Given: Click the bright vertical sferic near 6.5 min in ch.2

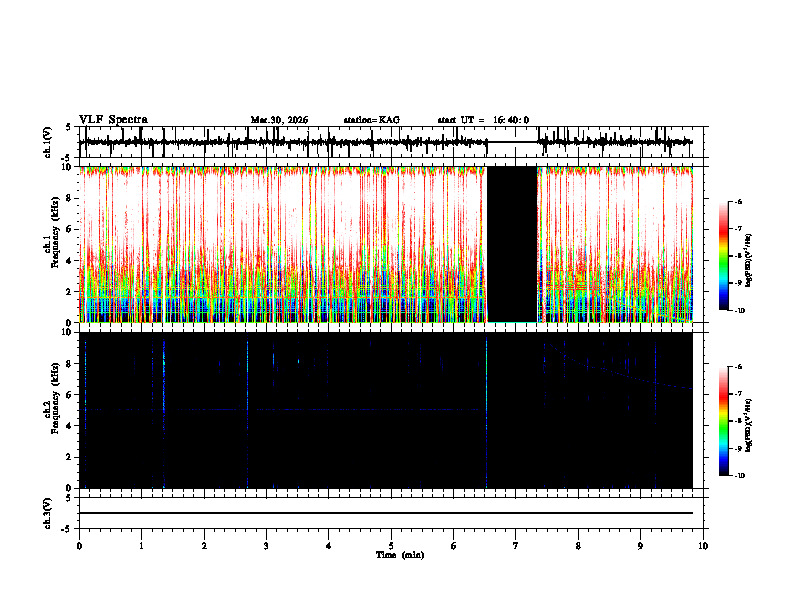Looking at the screenshot, I should tap(486, 410).
